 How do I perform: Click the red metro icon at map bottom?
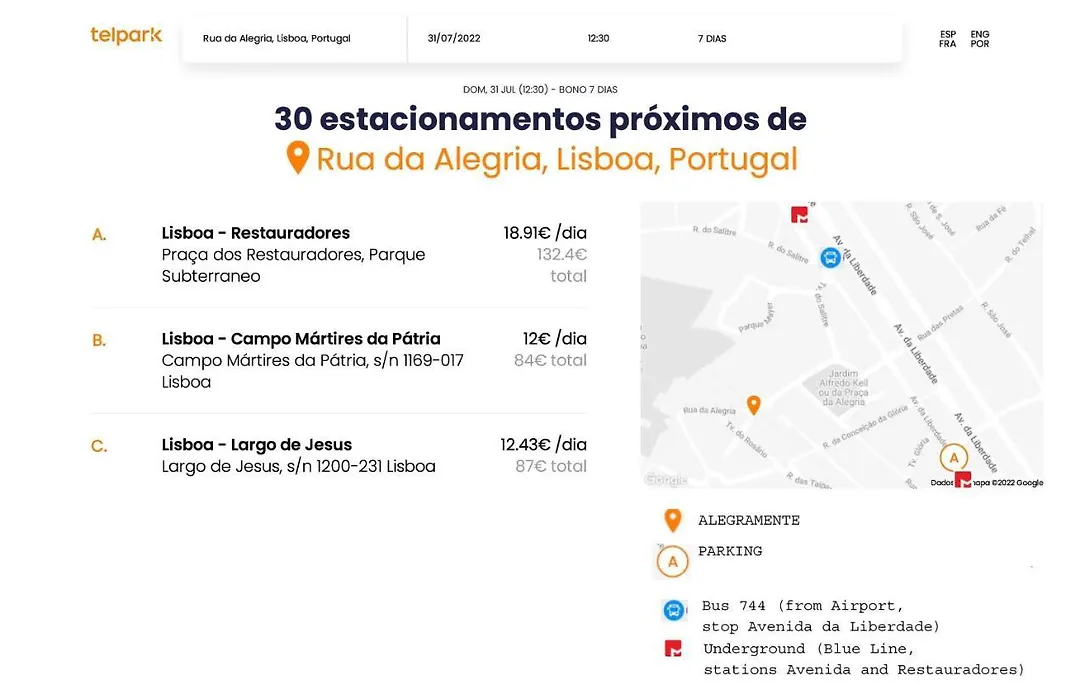pyautogui.click(x=963, y=479)
